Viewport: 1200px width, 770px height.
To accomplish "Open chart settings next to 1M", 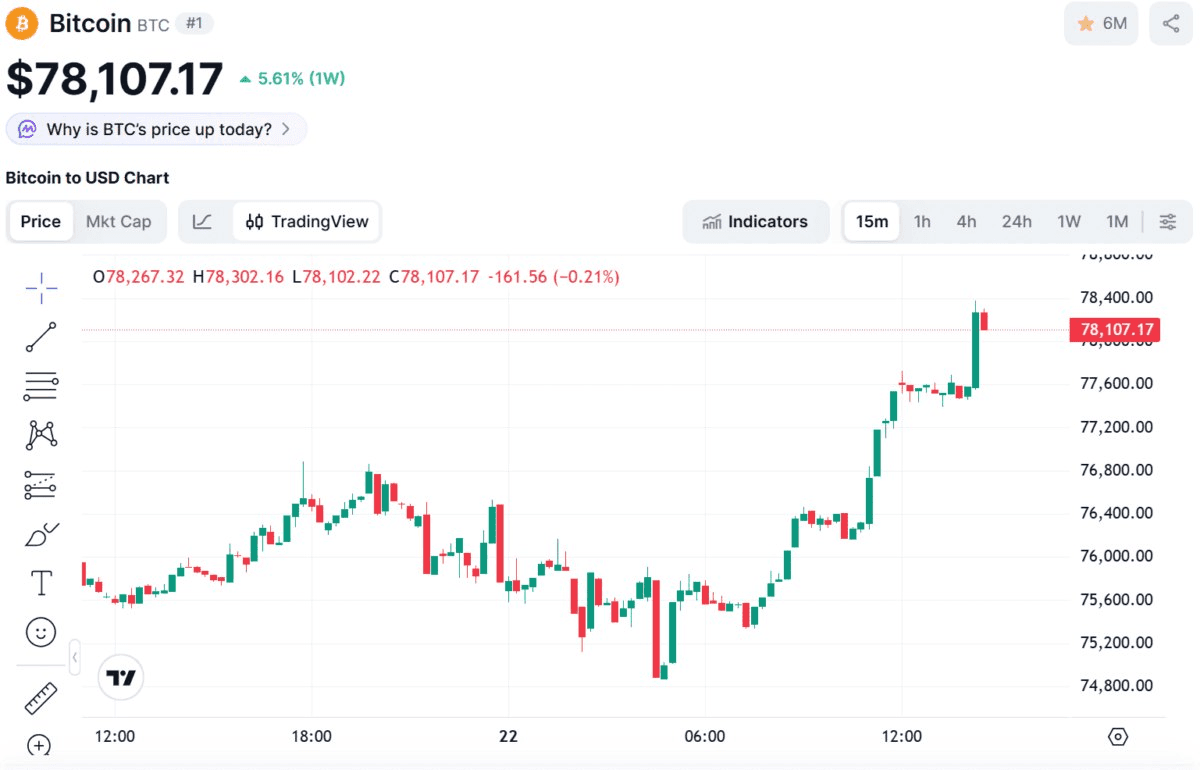I will point(1167,221).
